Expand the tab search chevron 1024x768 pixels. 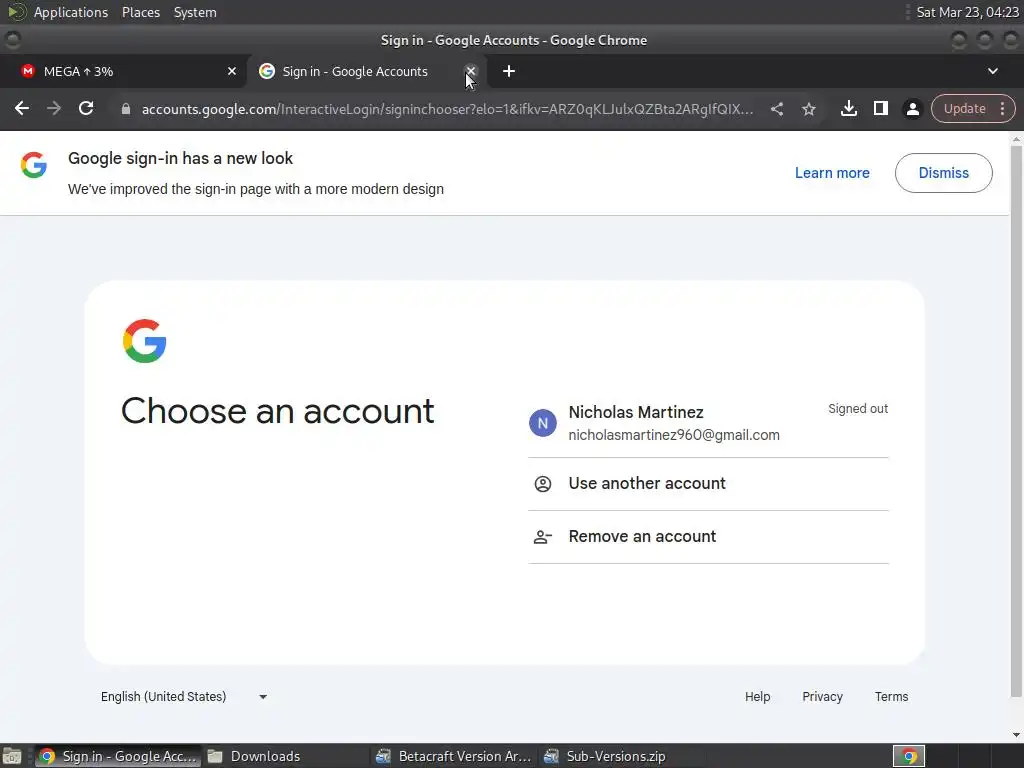[x=993, y=71]
